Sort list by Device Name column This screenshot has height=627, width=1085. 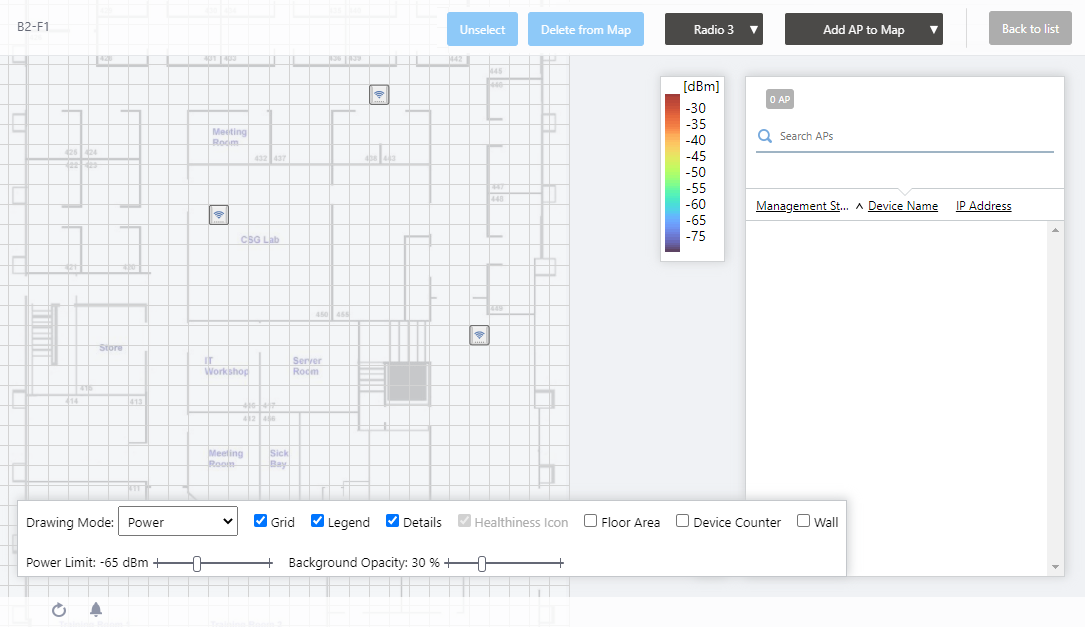[902, 206]
